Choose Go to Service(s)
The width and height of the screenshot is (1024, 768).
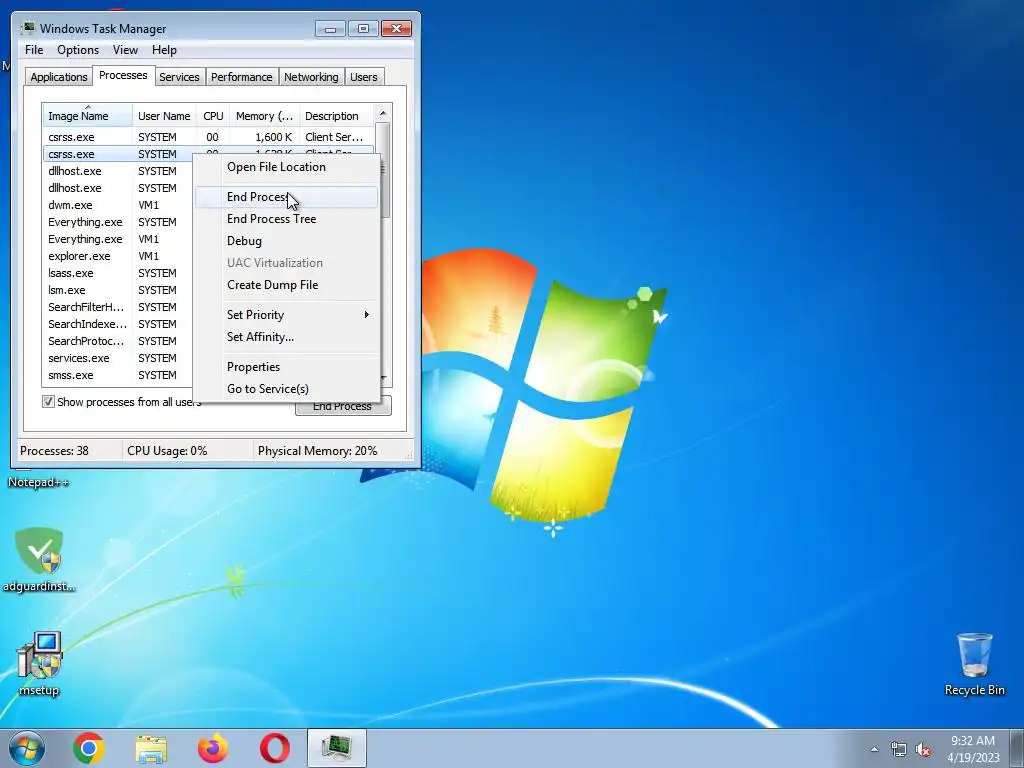[x=287, y=389]
